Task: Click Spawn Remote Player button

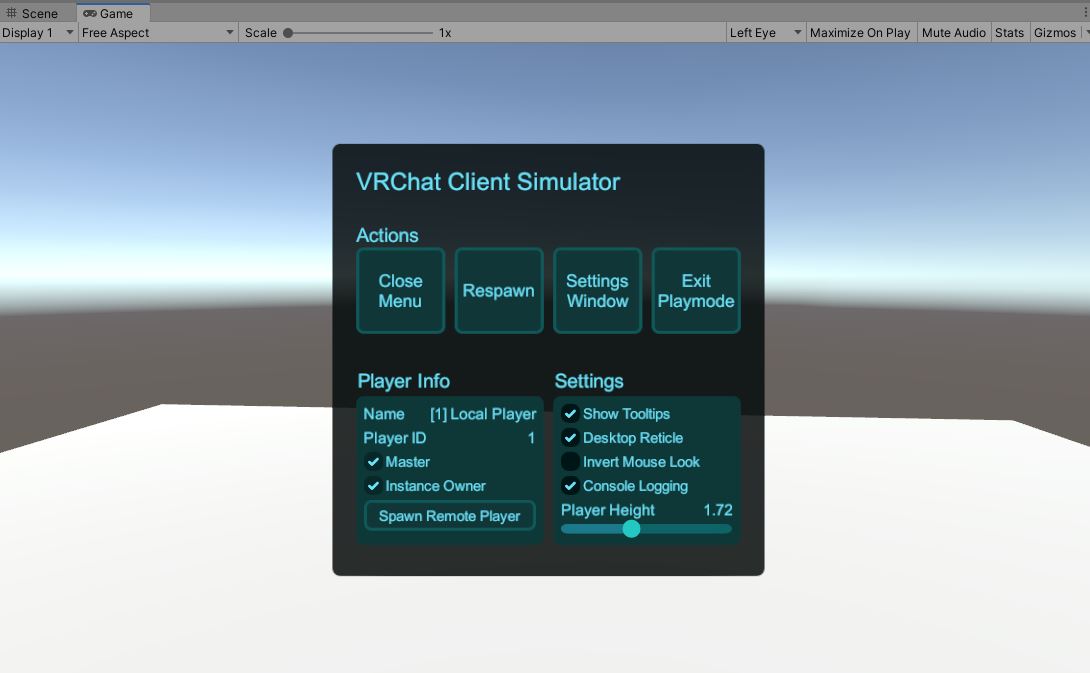Action: pyautogui.click(x=450, y=516)
